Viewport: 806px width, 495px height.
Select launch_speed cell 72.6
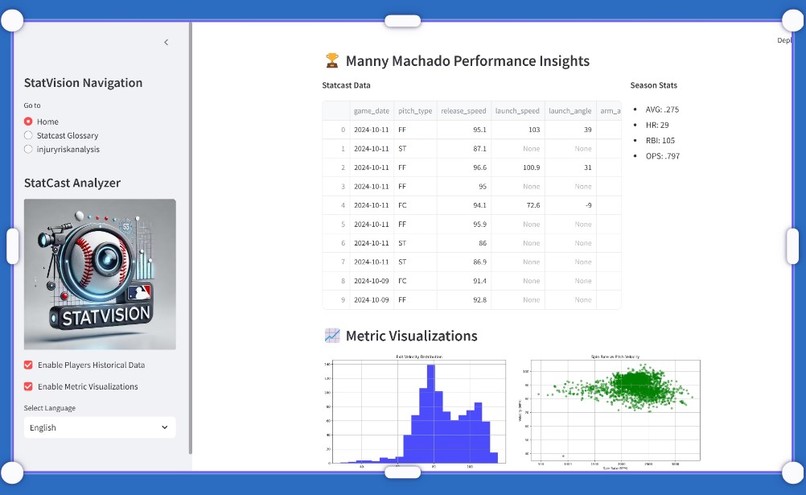[x=518, y=205]
